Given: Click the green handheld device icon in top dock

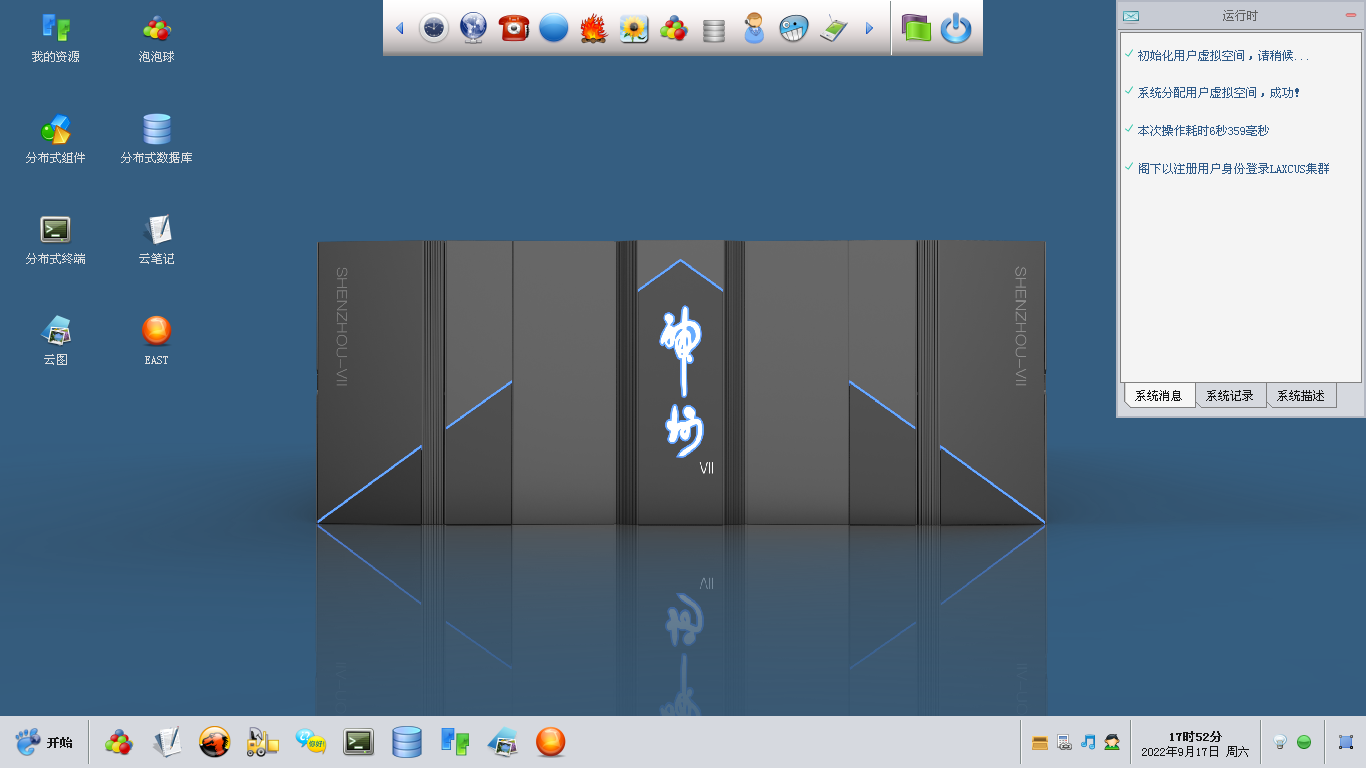Looking at the screenshot, I should click(x=834, y=28).
